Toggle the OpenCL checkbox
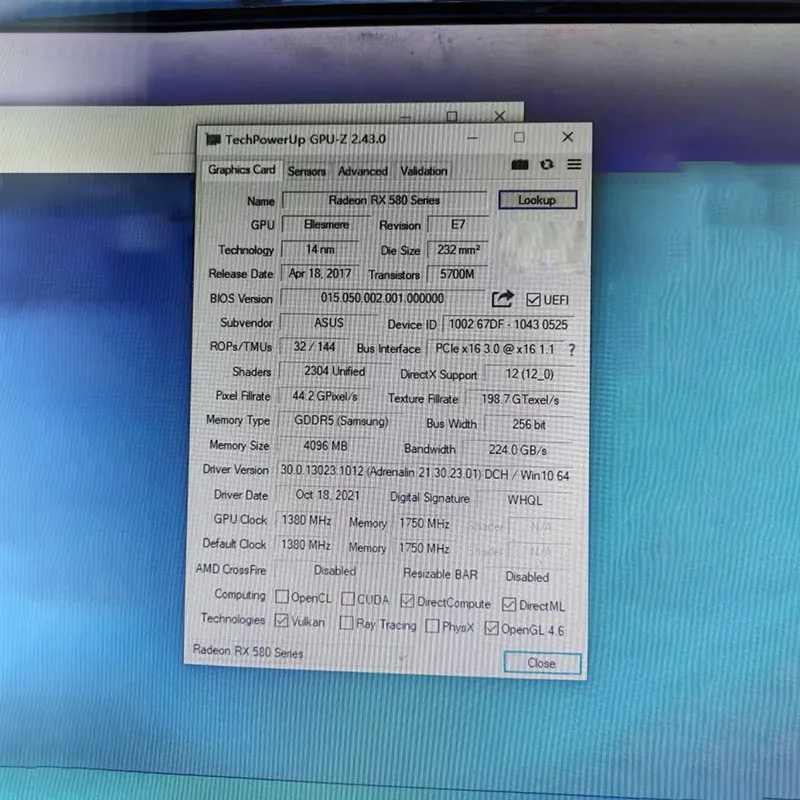This screenshot has height=800, width=800. tap(282, 596)
